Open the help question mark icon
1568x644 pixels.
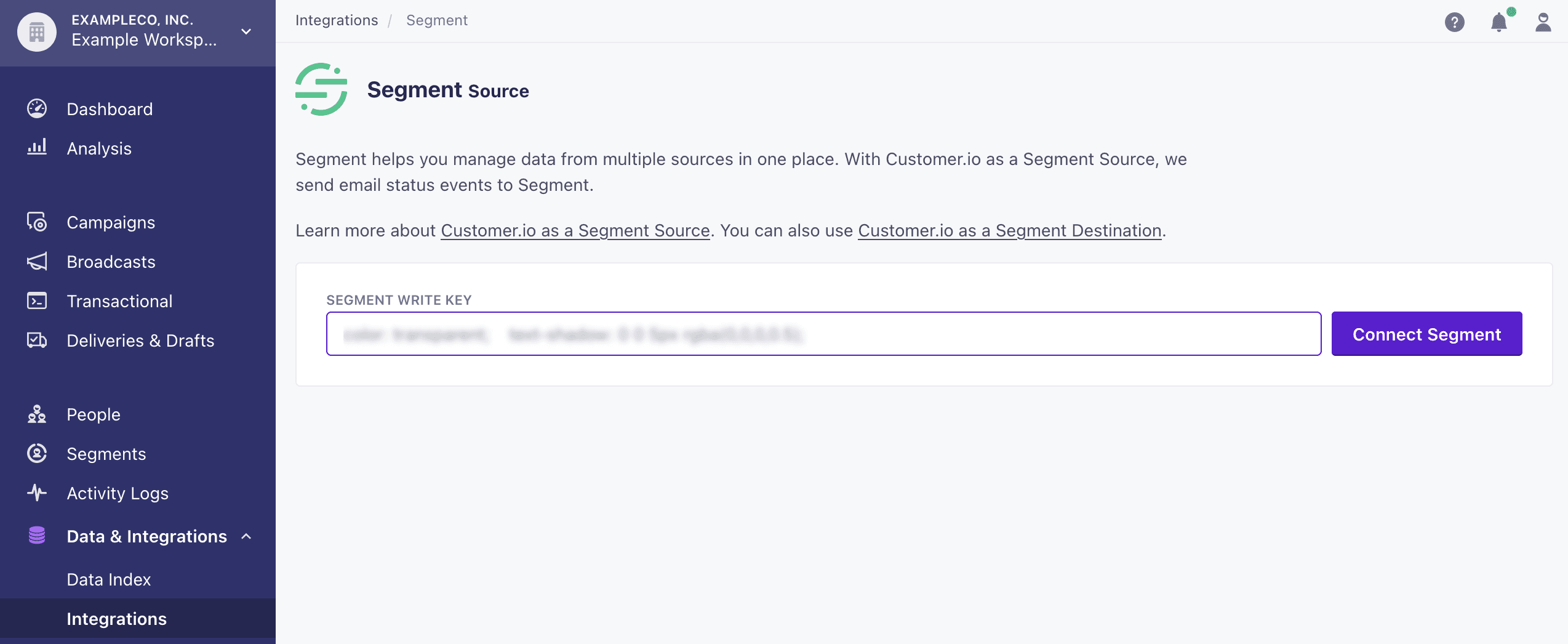click(1455, 22)
